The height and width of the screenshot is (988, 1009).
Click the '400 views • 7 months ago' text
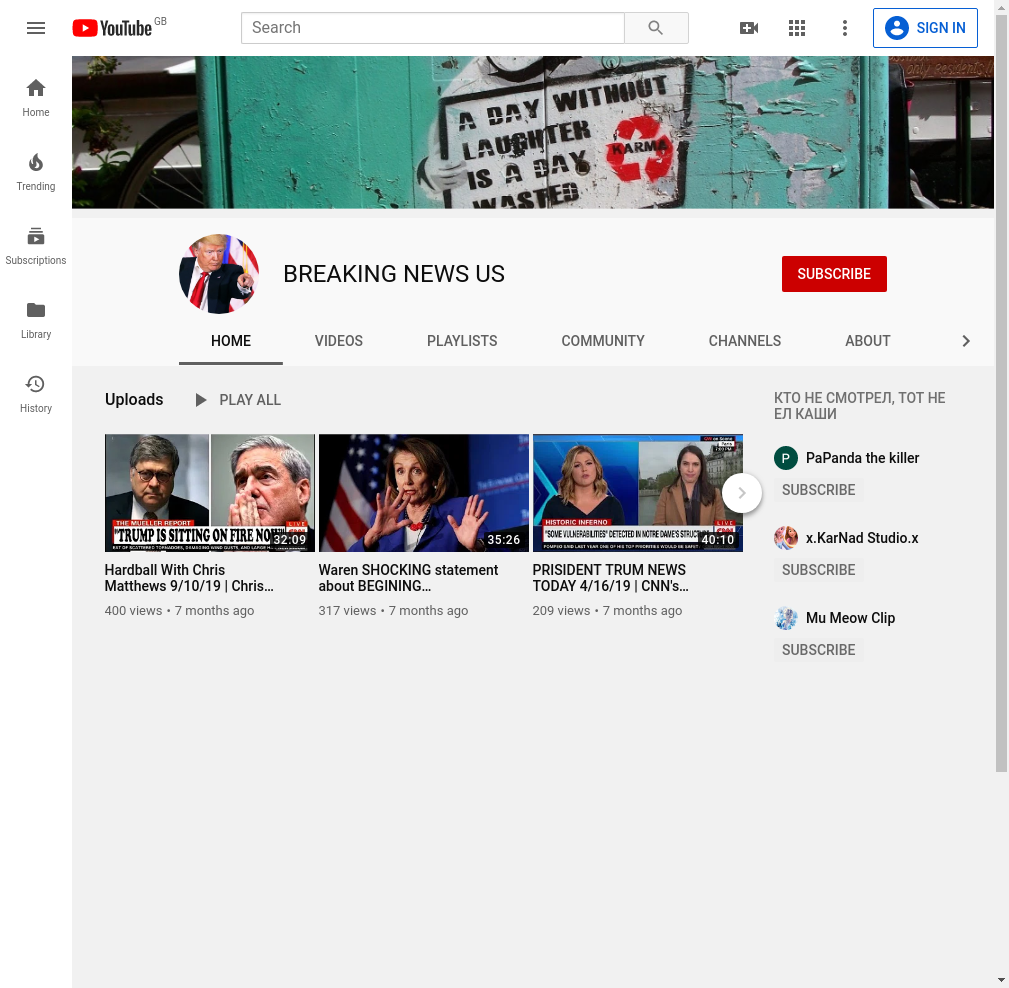pos(180,611)
